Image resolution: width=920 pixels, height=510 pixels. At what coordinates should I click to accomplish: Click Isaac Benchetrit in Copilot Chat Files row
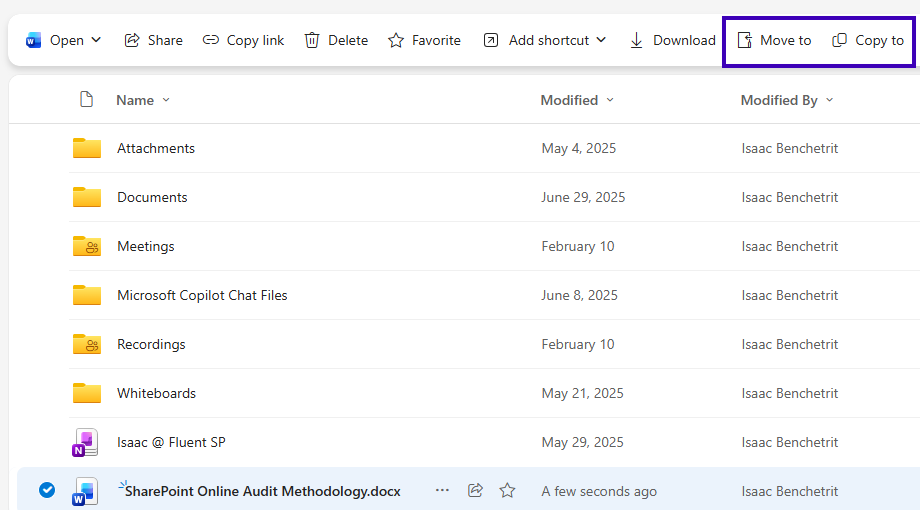click(790, 295)
